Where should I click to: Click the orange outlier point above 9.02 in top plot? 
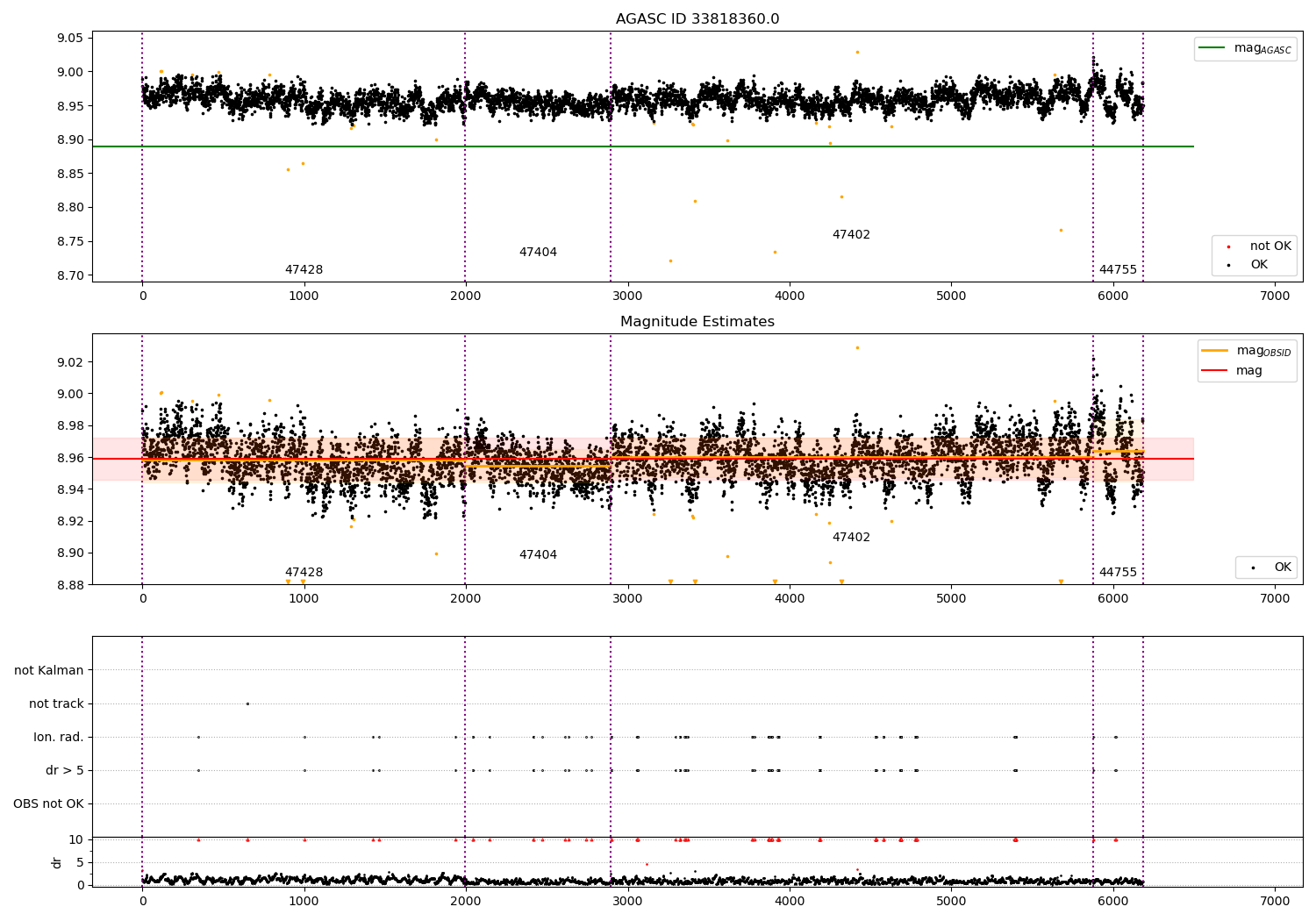(857, 52)
